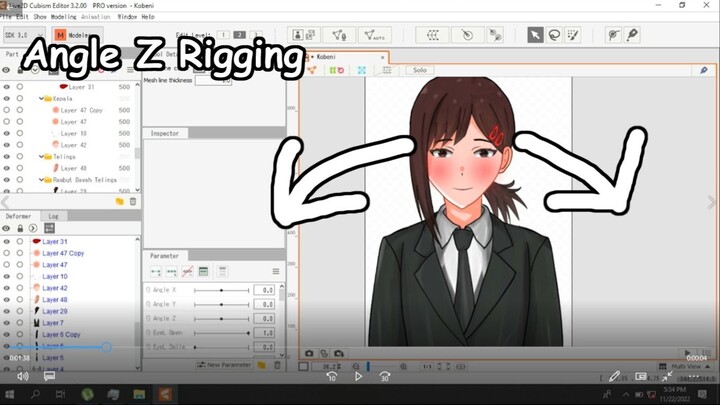Click the Solo button

(420, 70)
